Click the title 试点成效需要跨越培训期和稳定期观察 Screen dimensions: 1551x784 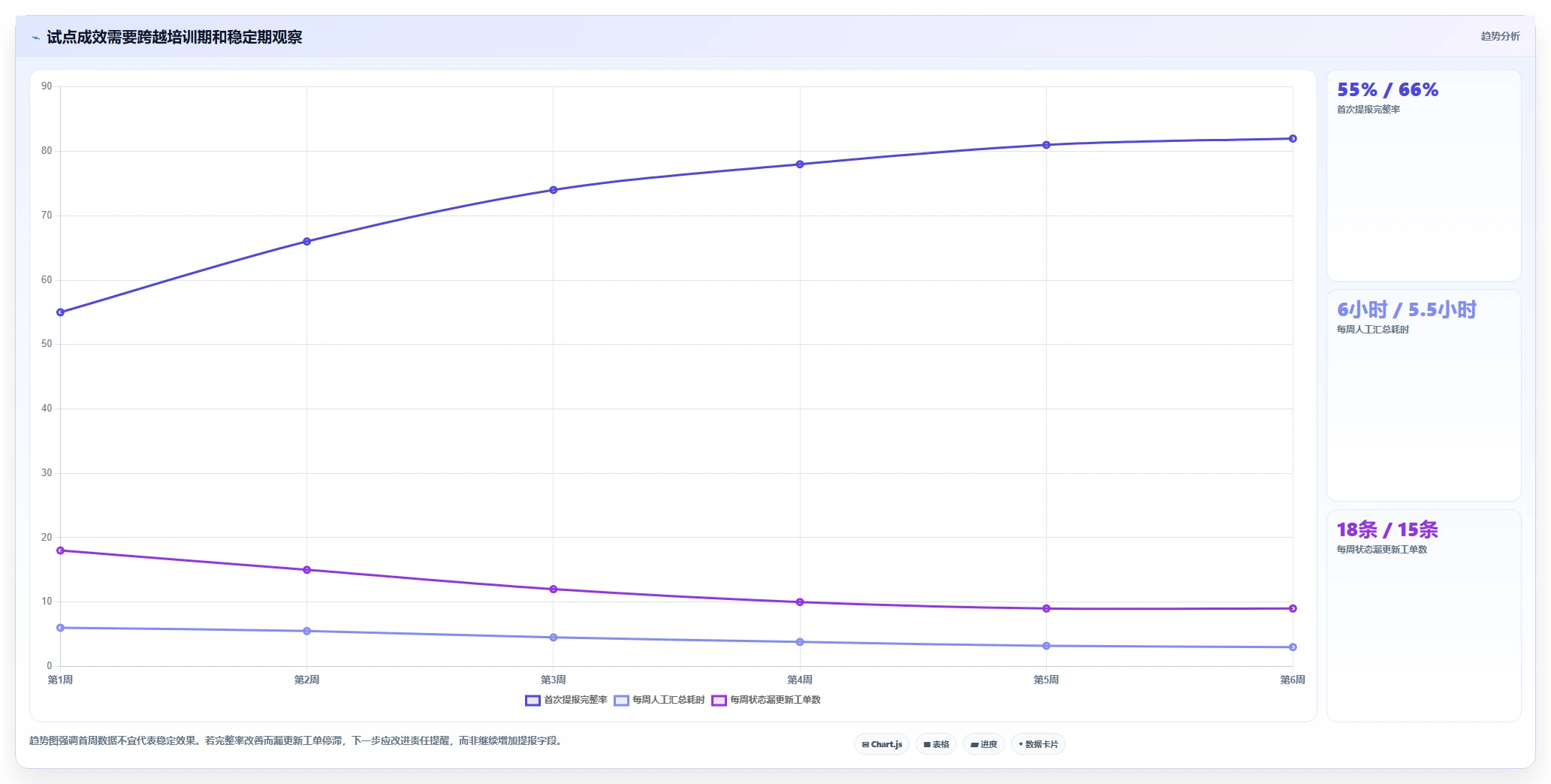coord(174,38)
